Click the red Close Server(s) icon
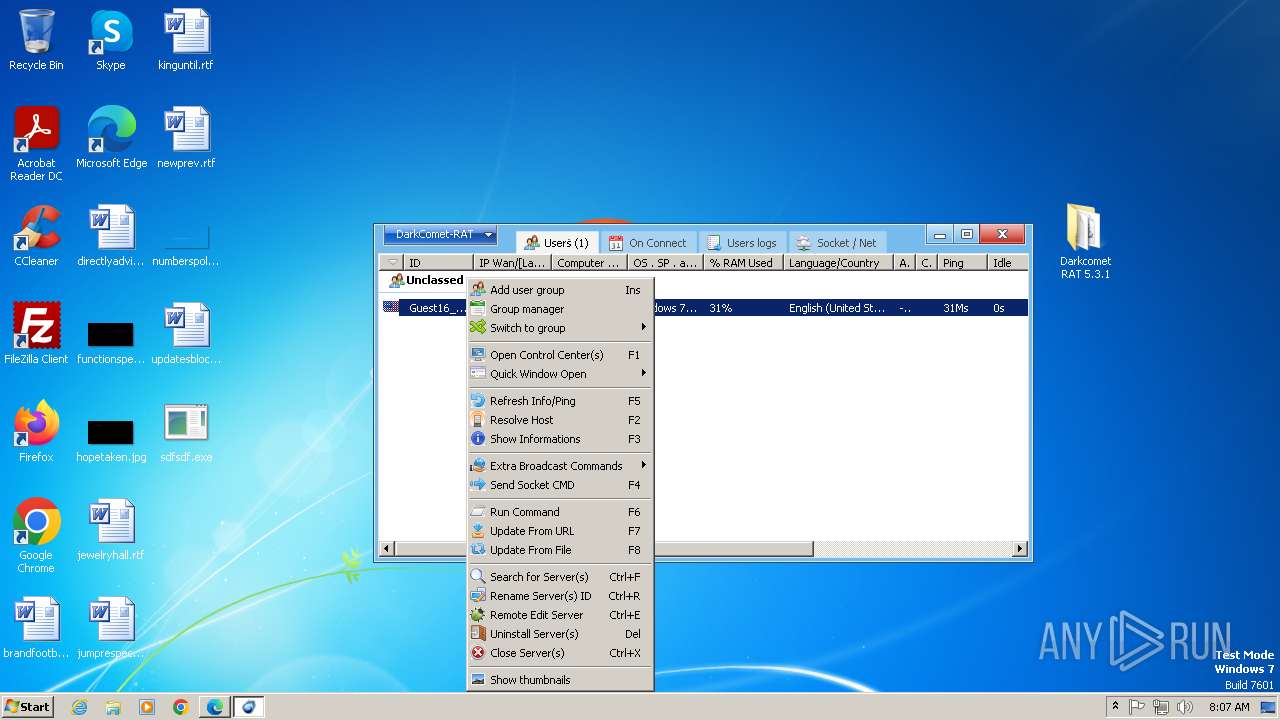Screen dimensions: 1280x720 coord(478,653)
